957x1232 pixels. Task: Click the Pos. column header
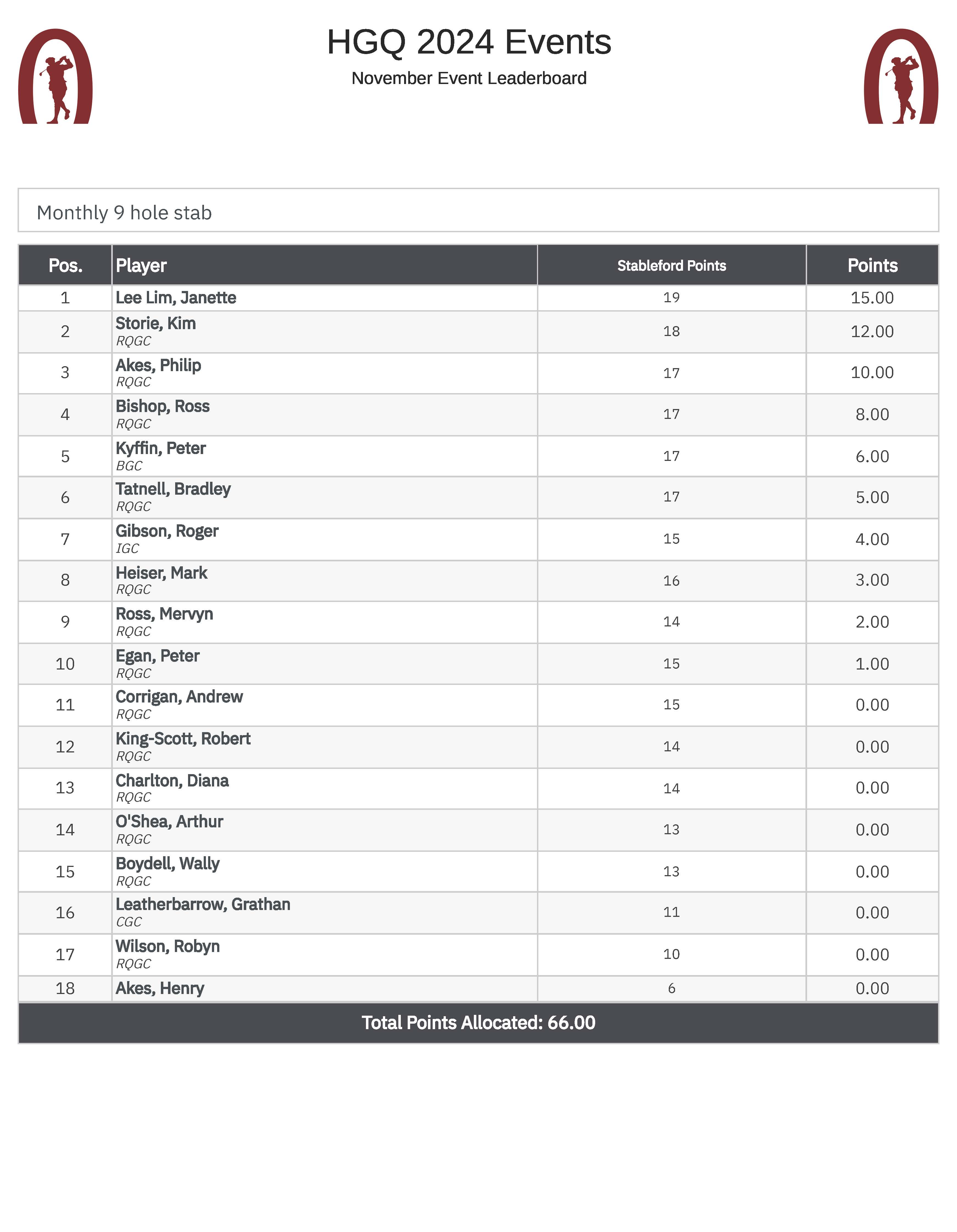coord(65,265)
